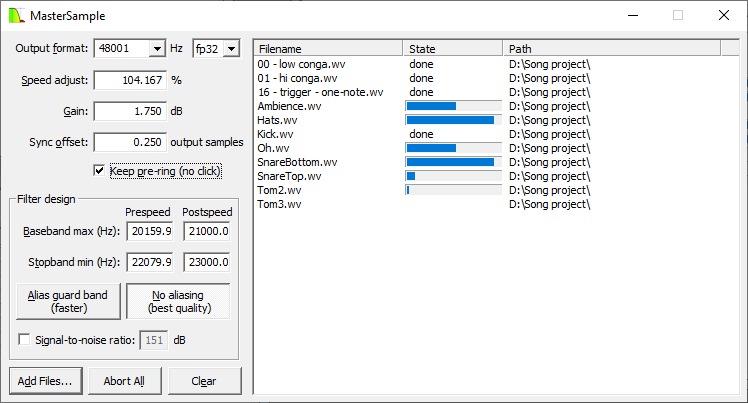Click the Speed adjust percentage field
This screenshot has width=748, height=403.
[x=130, y=80]
